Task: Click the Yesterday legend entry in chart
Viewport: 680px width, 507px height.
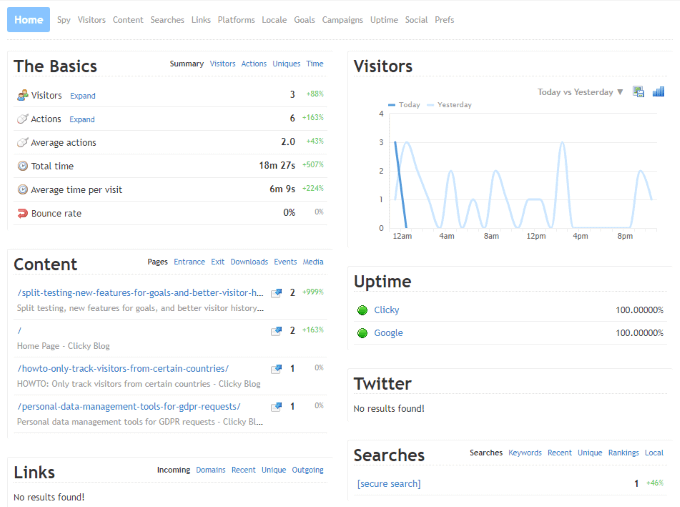Action: click(x=449, y=105)
